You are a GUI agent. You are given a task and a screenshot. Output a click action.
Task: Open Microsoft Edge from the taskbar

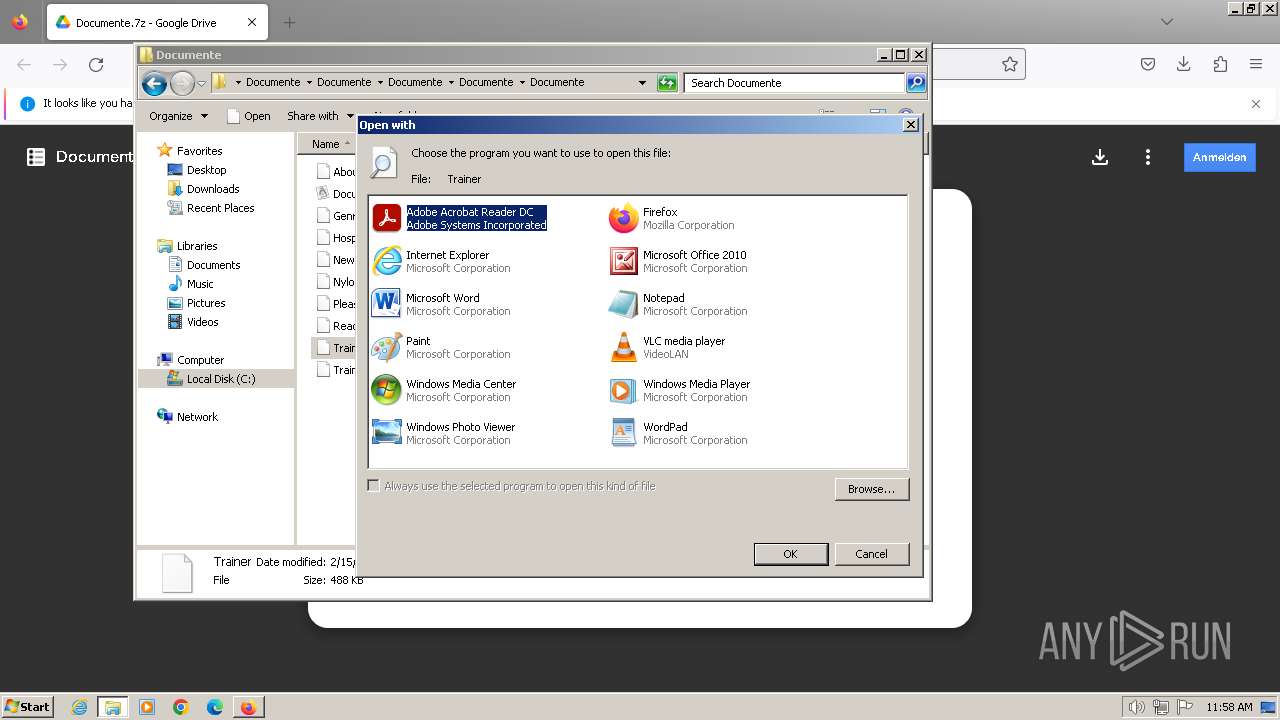click(215, 707)
